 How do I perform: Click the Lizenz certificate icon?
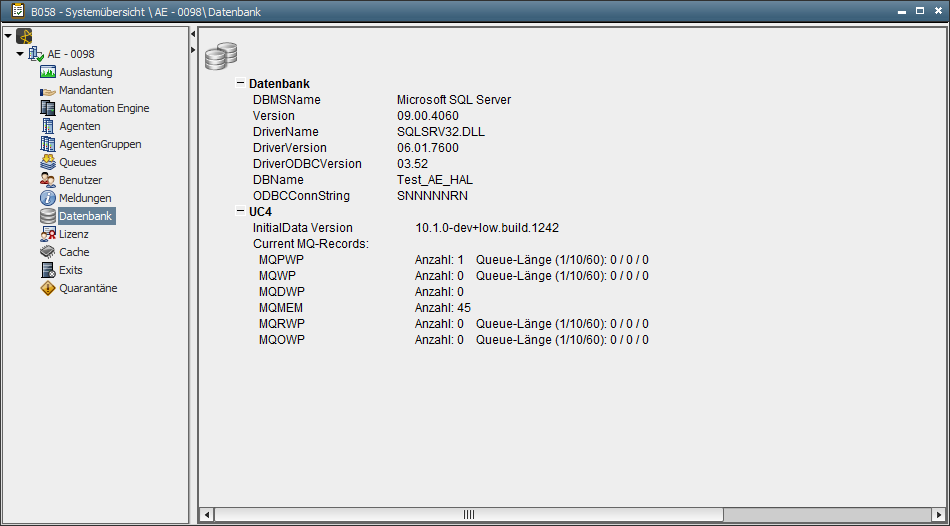coord(48,235)
